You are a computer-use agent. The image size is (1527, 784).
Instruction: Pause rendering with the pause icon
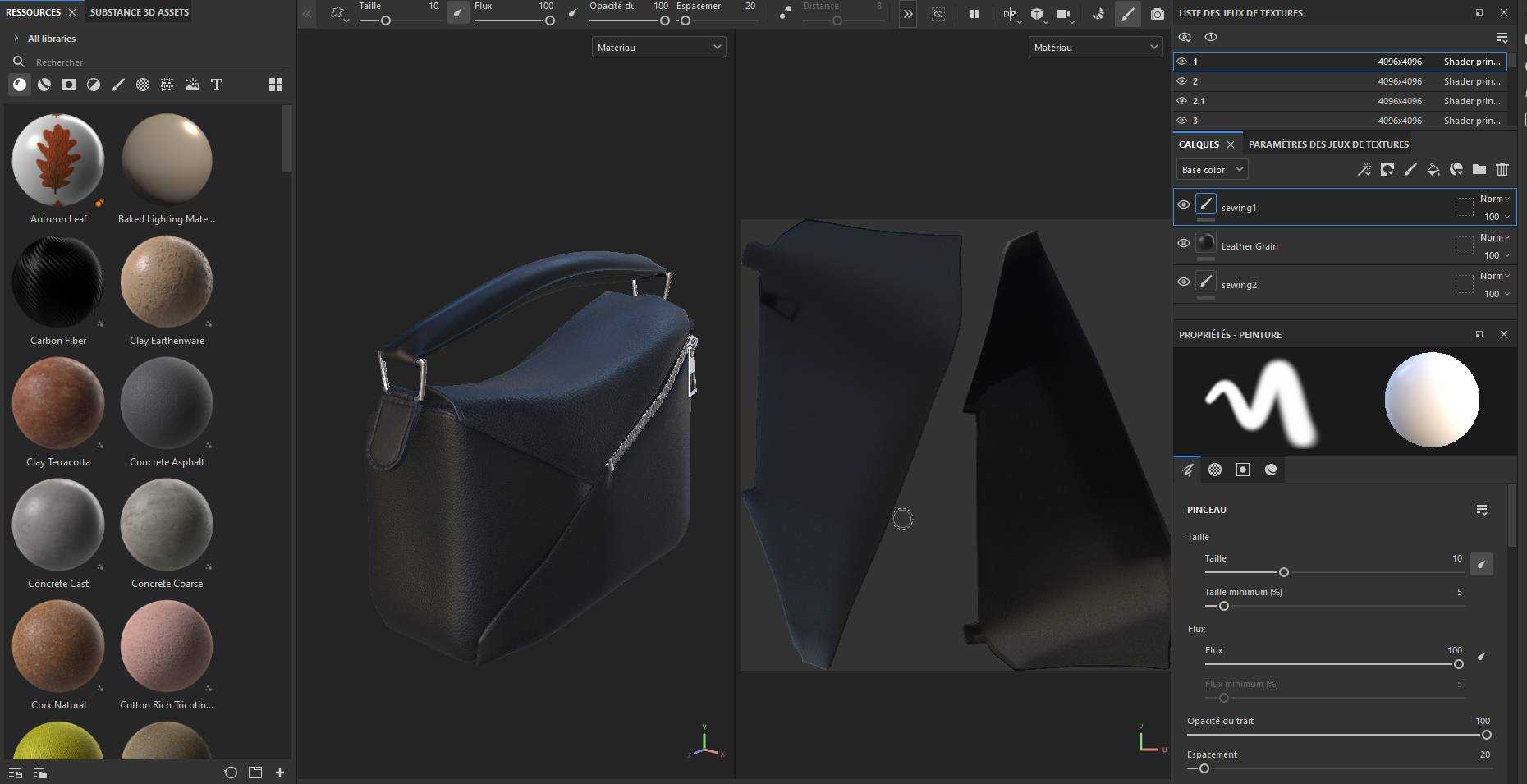tap(974, 14)
